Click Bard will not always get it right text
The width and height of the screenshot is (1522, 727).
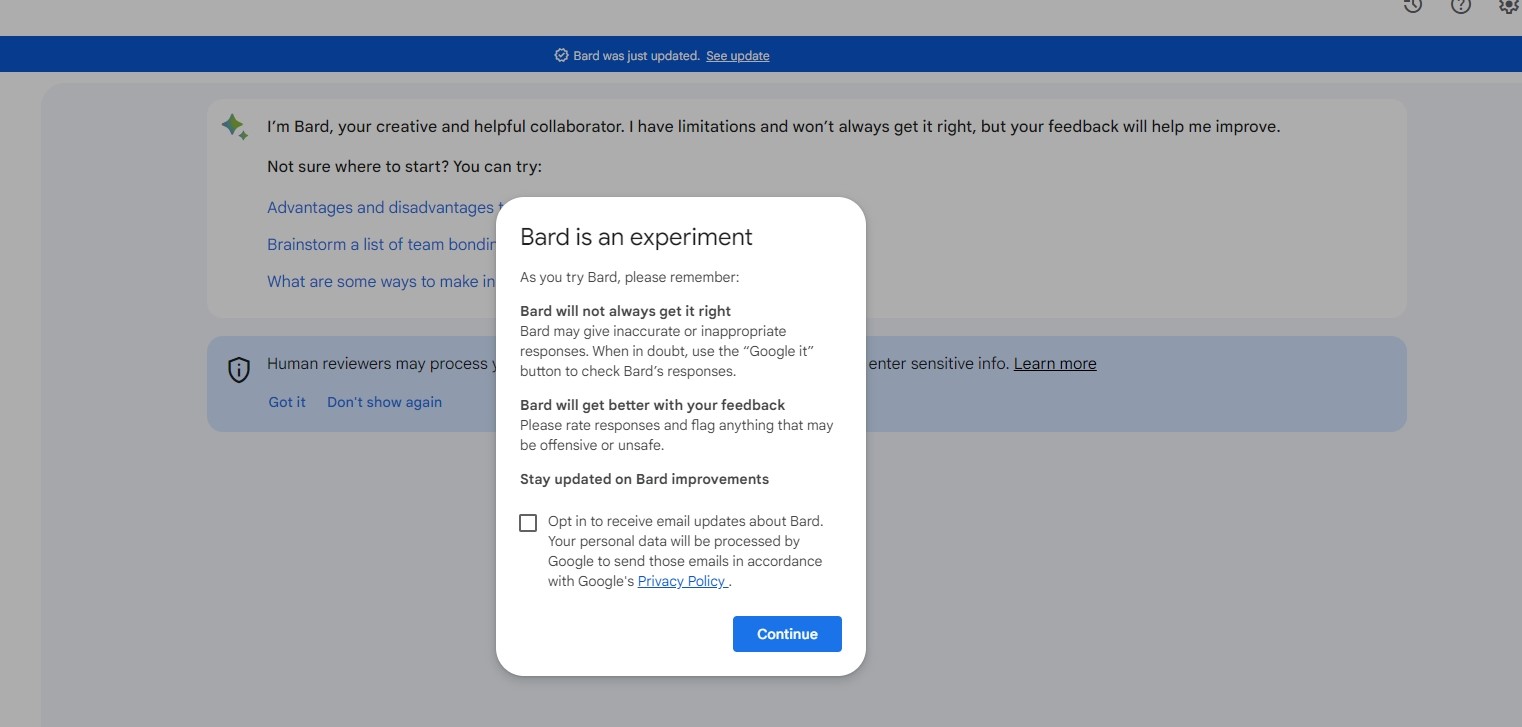pos(625,311)
